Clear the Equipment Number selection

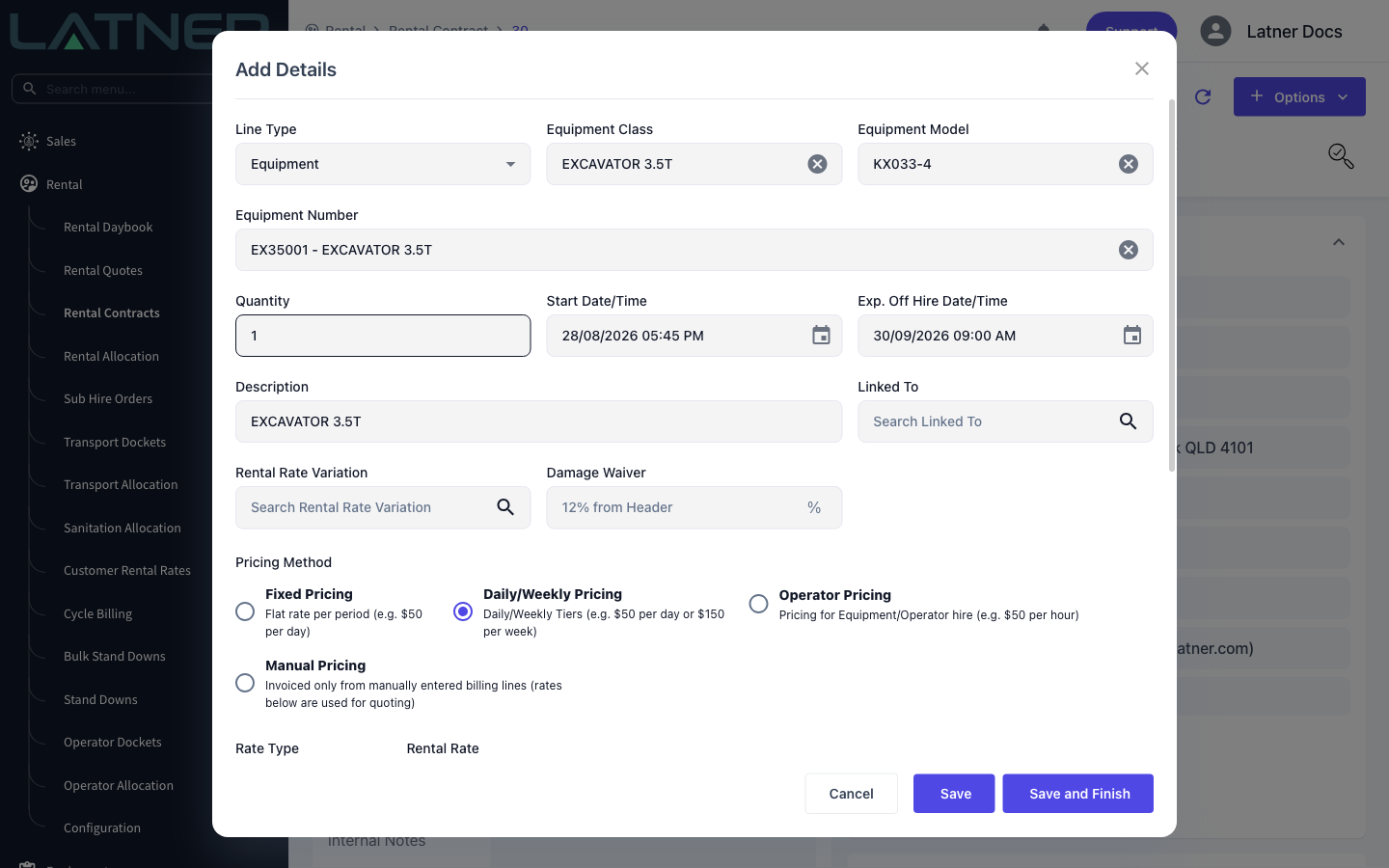pyautogui.click(x=1128, y=250)
